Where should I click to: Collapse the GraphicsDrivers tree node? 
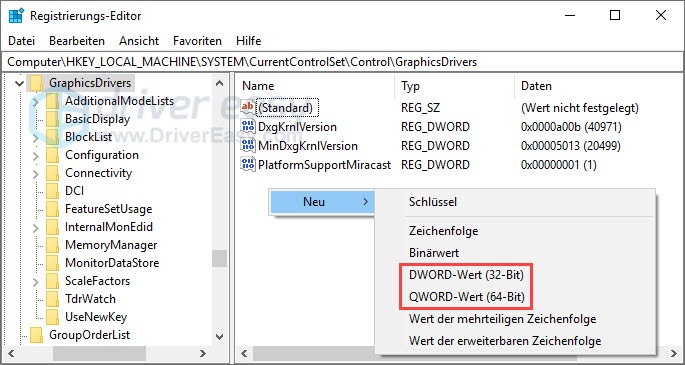pyautogui.click(x=19, y=83)
